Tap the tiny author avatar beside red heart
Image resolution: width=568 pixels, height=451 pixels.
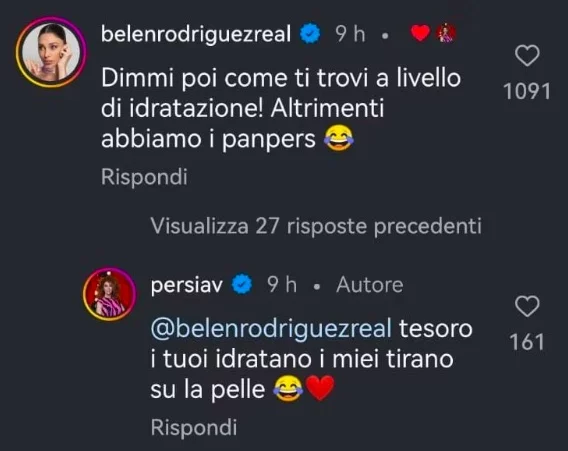pyautogui.click(x=447, y=33)
